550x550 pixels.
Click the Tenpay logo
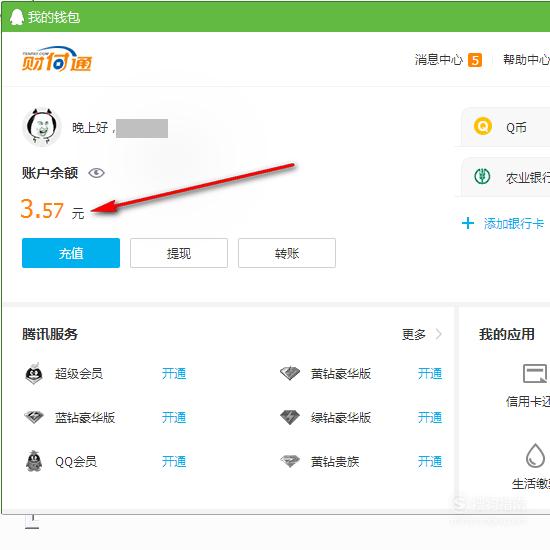tap(56, 59)
